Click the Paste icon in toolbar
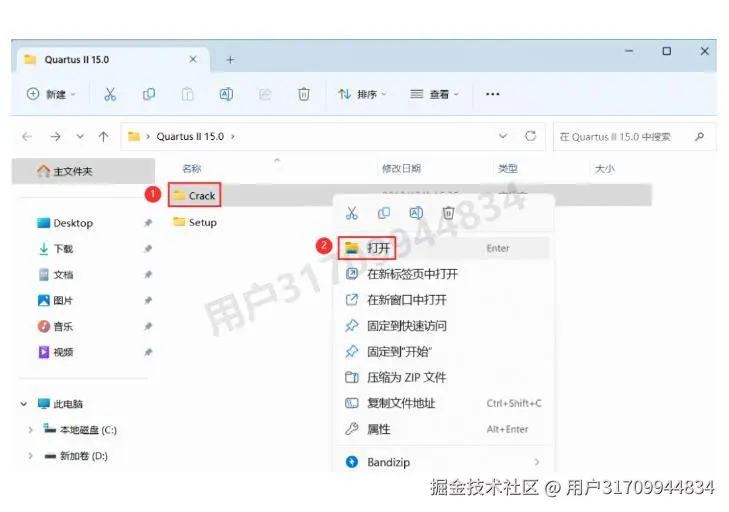729x512 pixels. tap(187, 94)
